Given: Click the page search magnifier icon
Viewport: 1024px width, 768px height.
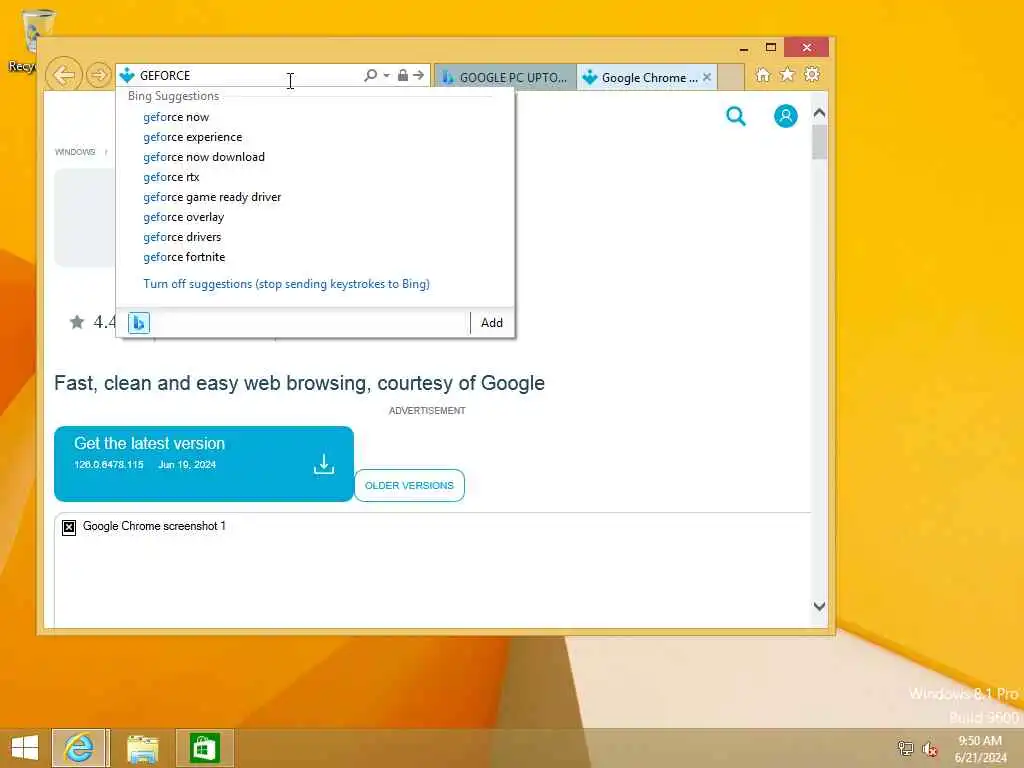Looking at the screenshot, I should tap(736, 116).
